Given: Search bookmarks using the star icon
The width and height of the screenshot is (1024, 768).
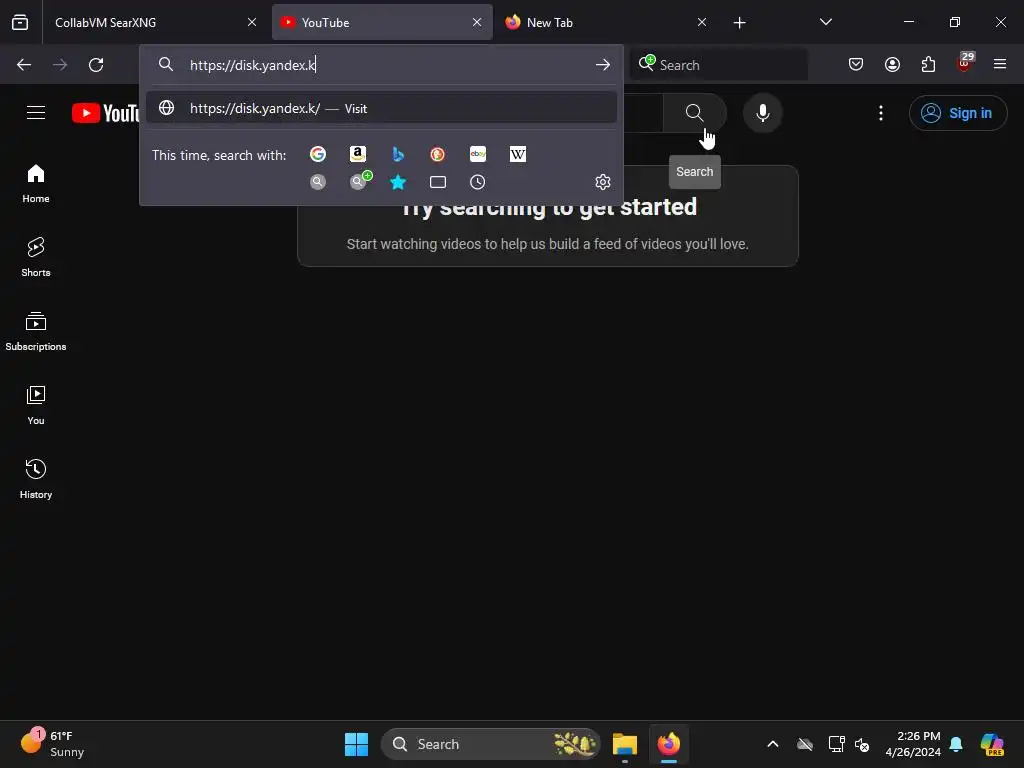Looking at the screenshot, I should pos(398,182).
